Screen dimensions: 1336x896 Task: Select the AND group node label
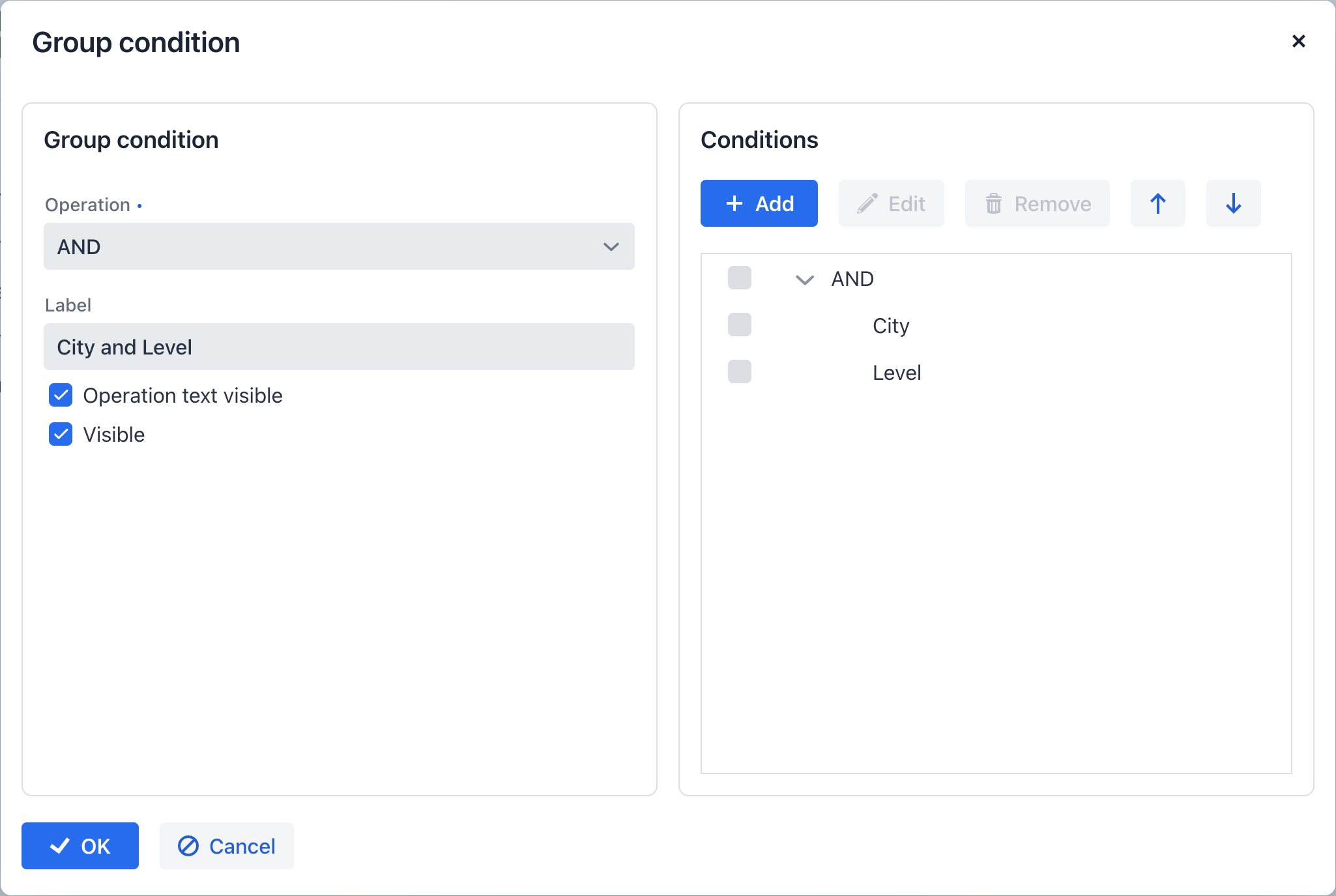click(x=851, y=279)
